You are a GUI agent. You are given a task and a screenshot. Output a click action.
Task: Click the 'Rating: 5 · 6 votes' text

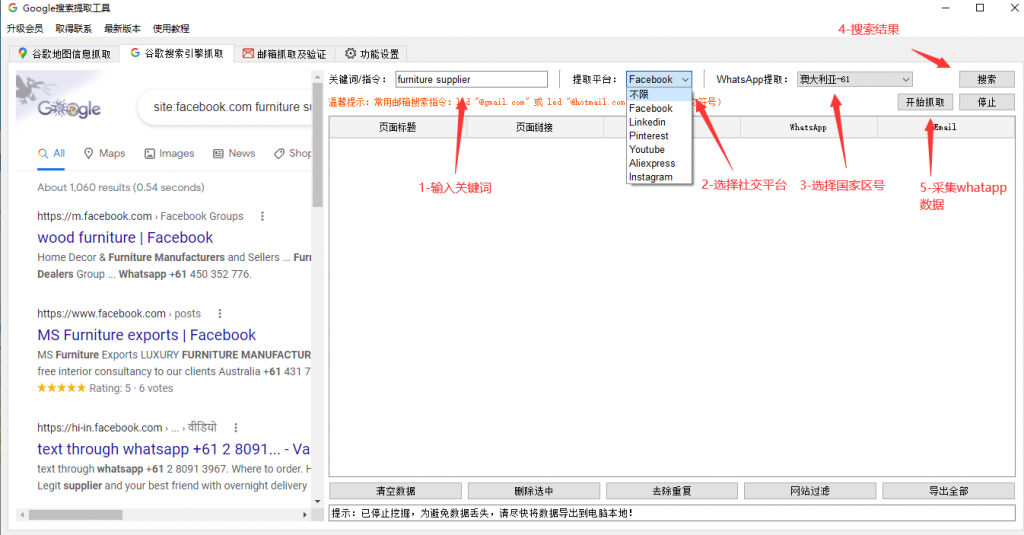pyautogui.click(x=131, y=388)
